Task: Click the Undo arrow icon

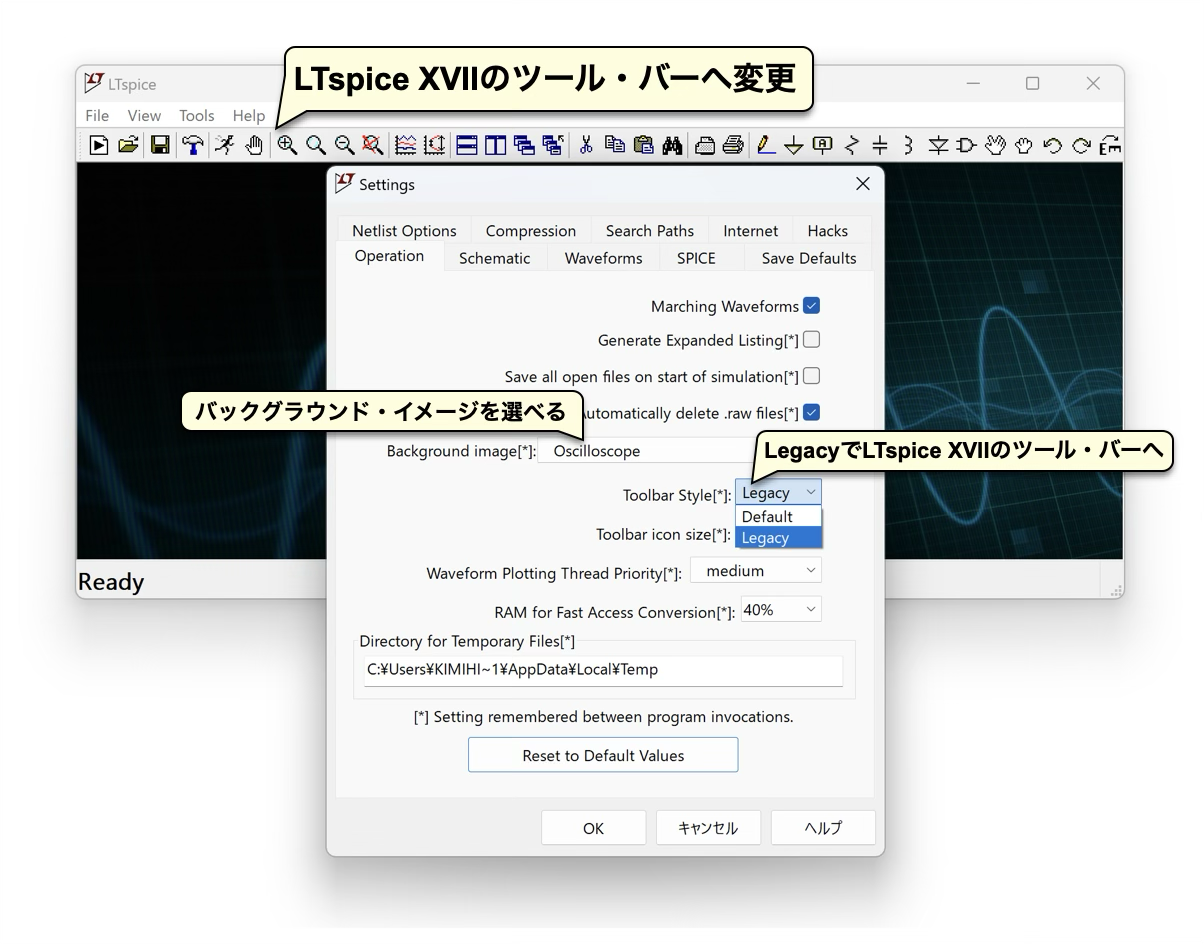Action: tap(1052, 145)
